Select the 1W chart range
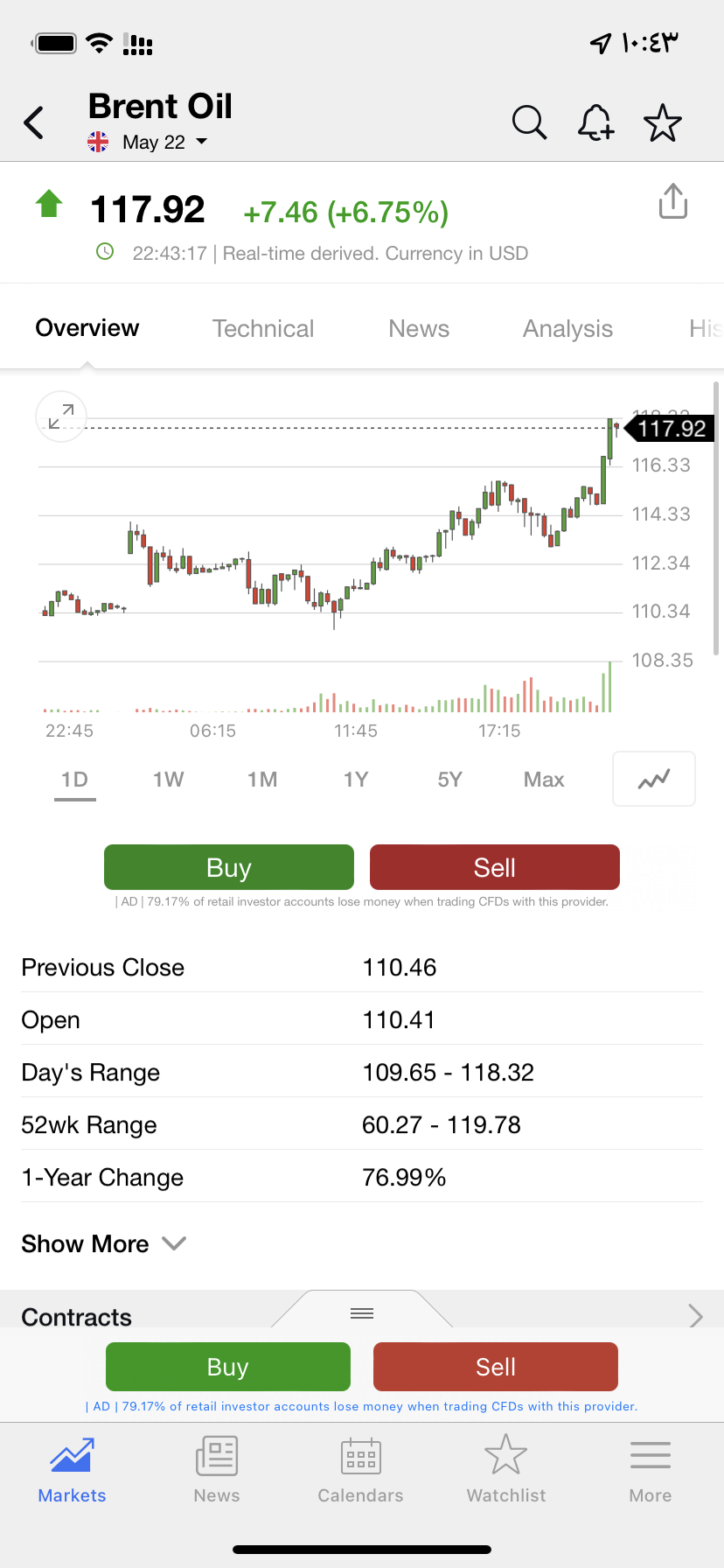Image resolution: width=724 pixels, height=1568 pixels. coord(168,779)
